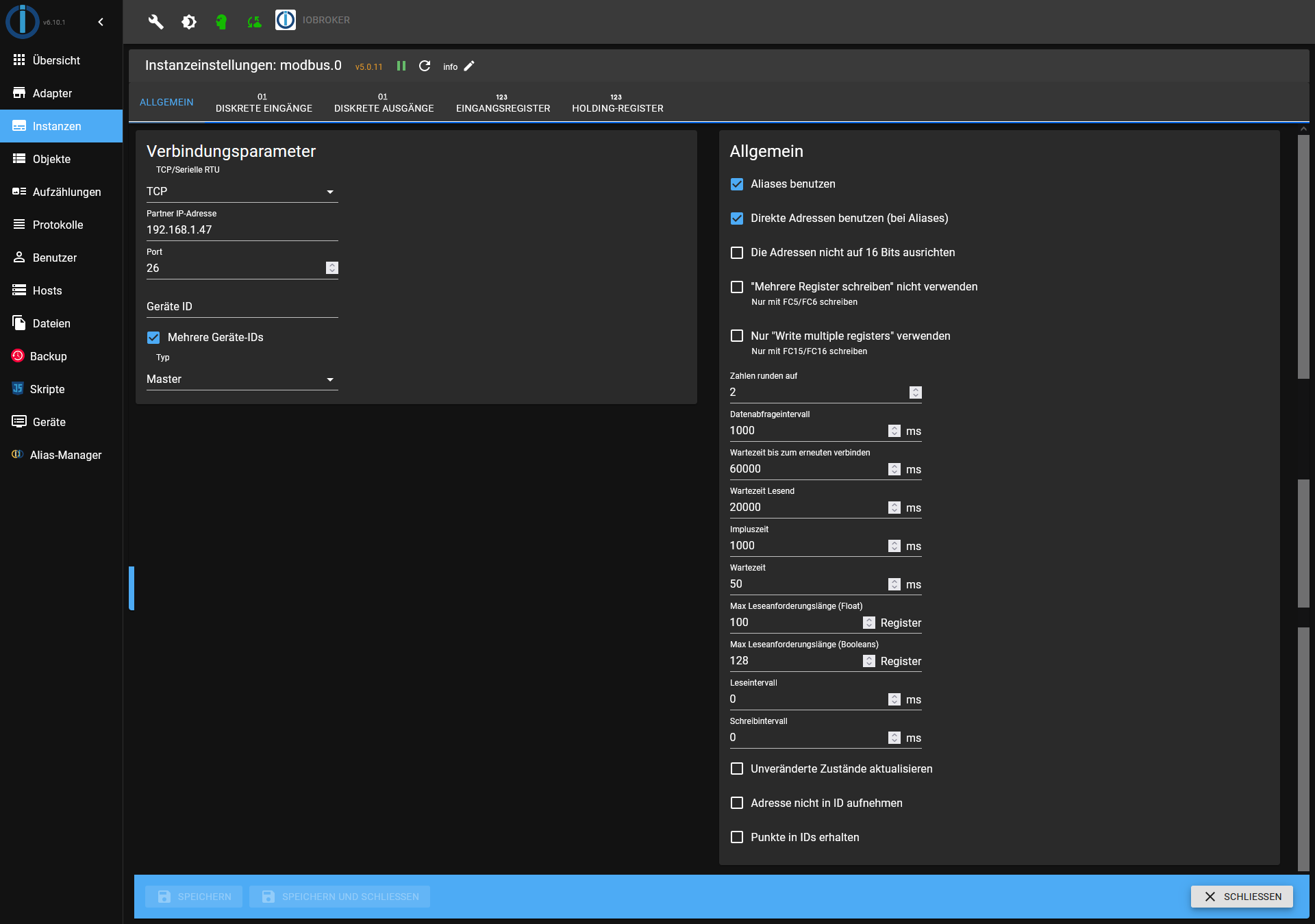The image size is (1315, 924).
Task: Click the Port number stepper
Action: 332,268
